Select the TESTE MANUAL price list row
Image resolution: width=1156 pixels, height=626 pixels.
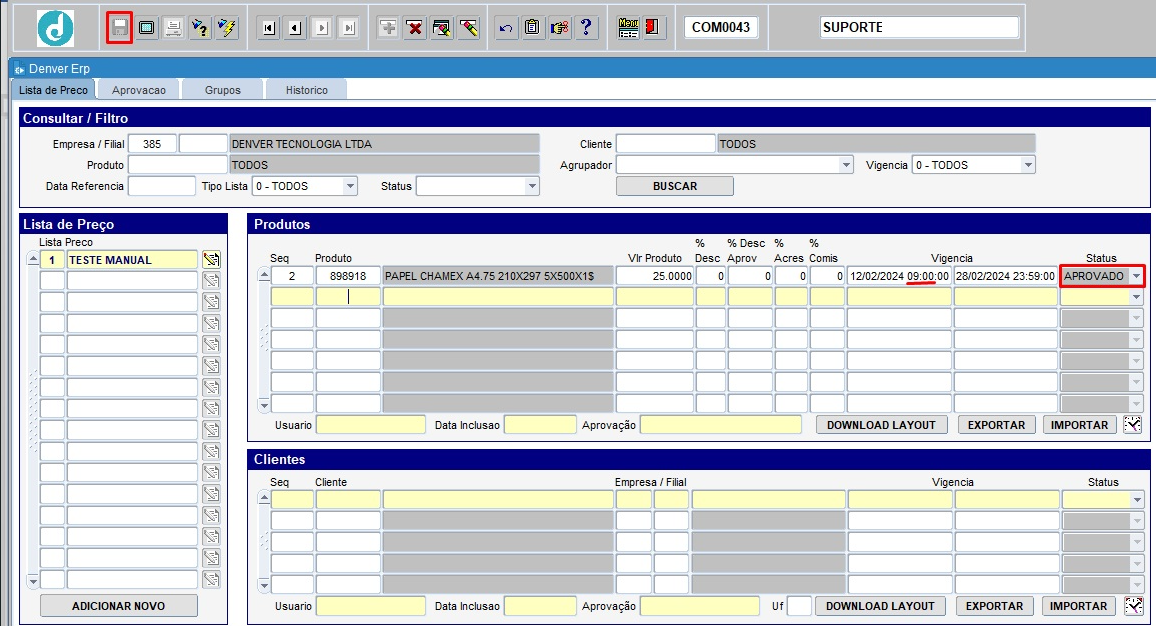(x=132, y=260)
